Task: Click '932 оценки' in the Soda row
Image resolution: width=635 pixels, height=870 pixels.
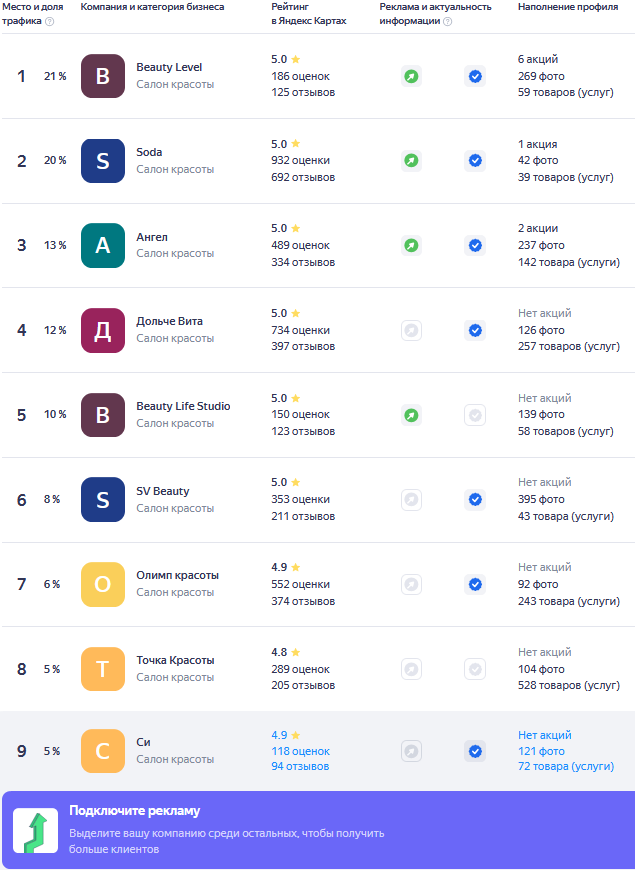Action: coord(300,161)
